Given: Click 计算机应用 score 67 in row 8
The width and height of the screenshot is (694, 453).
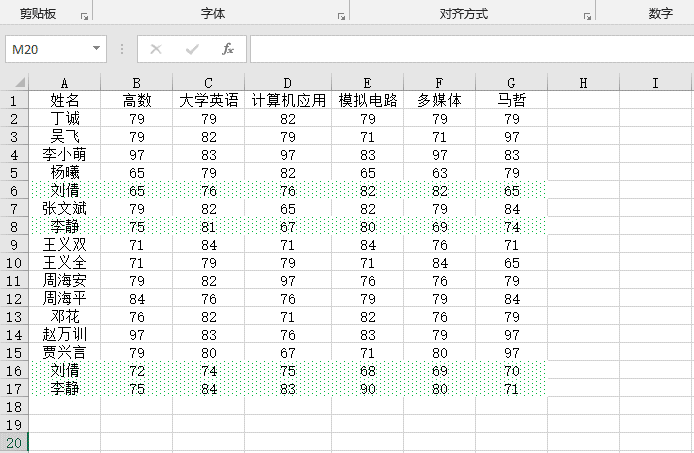Looking at the screenshot, I should (288, 227).
